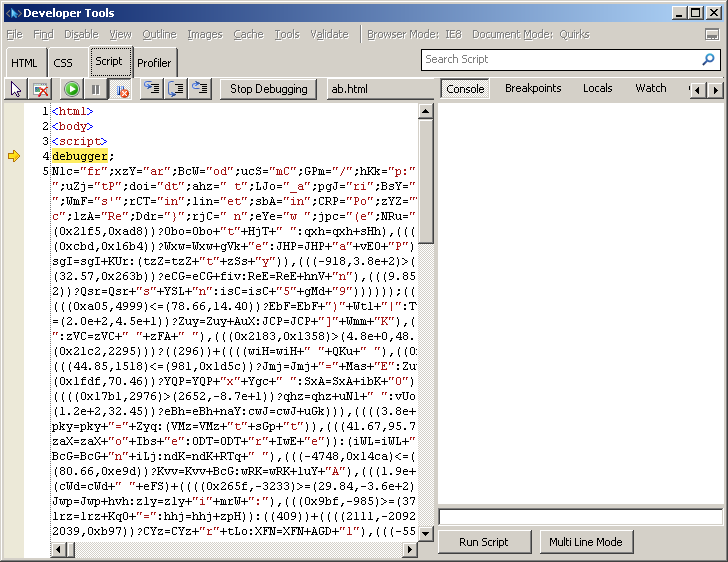Click the Step Over icon
Screen dimensions: 728x562
click(176, 89)
